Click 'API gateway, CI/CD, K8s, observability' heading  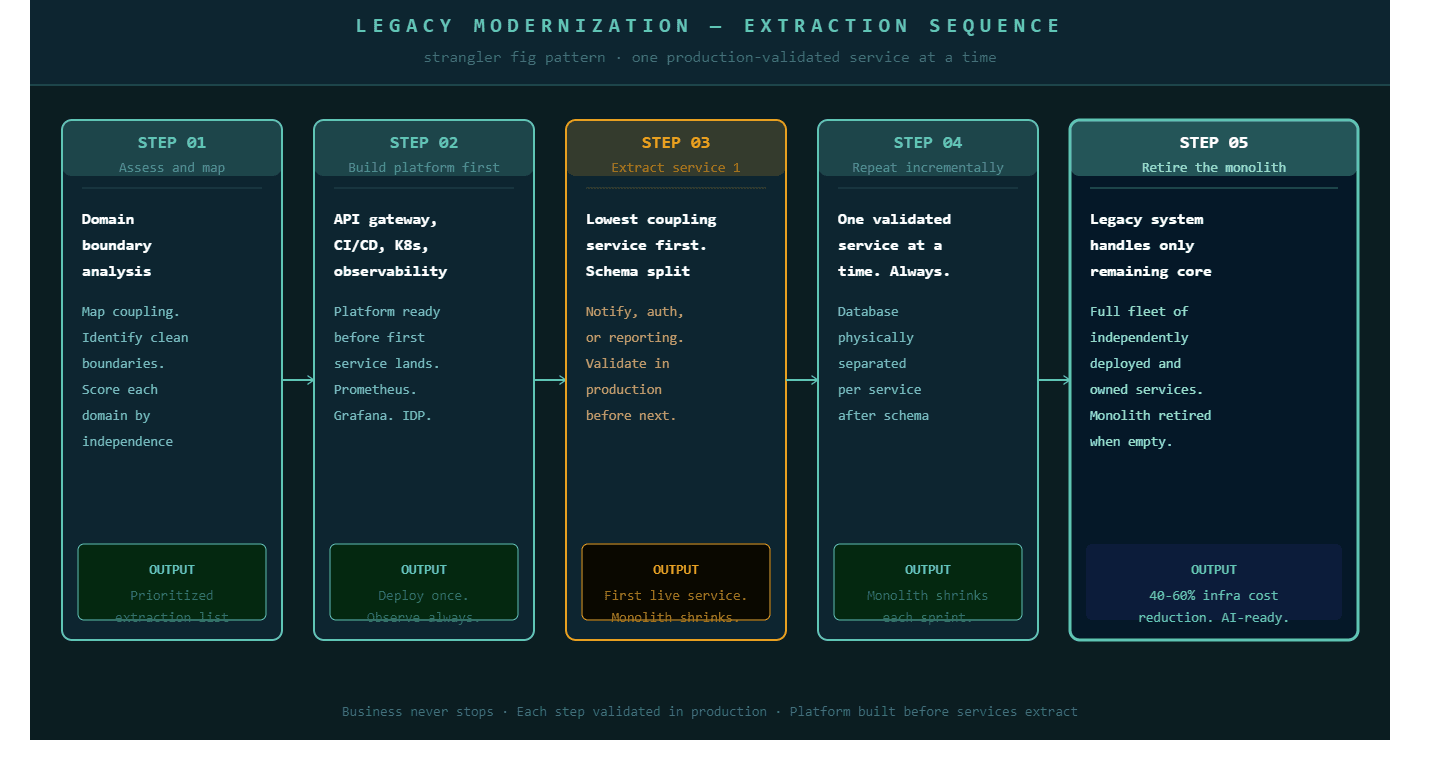[x=390, y=245]
